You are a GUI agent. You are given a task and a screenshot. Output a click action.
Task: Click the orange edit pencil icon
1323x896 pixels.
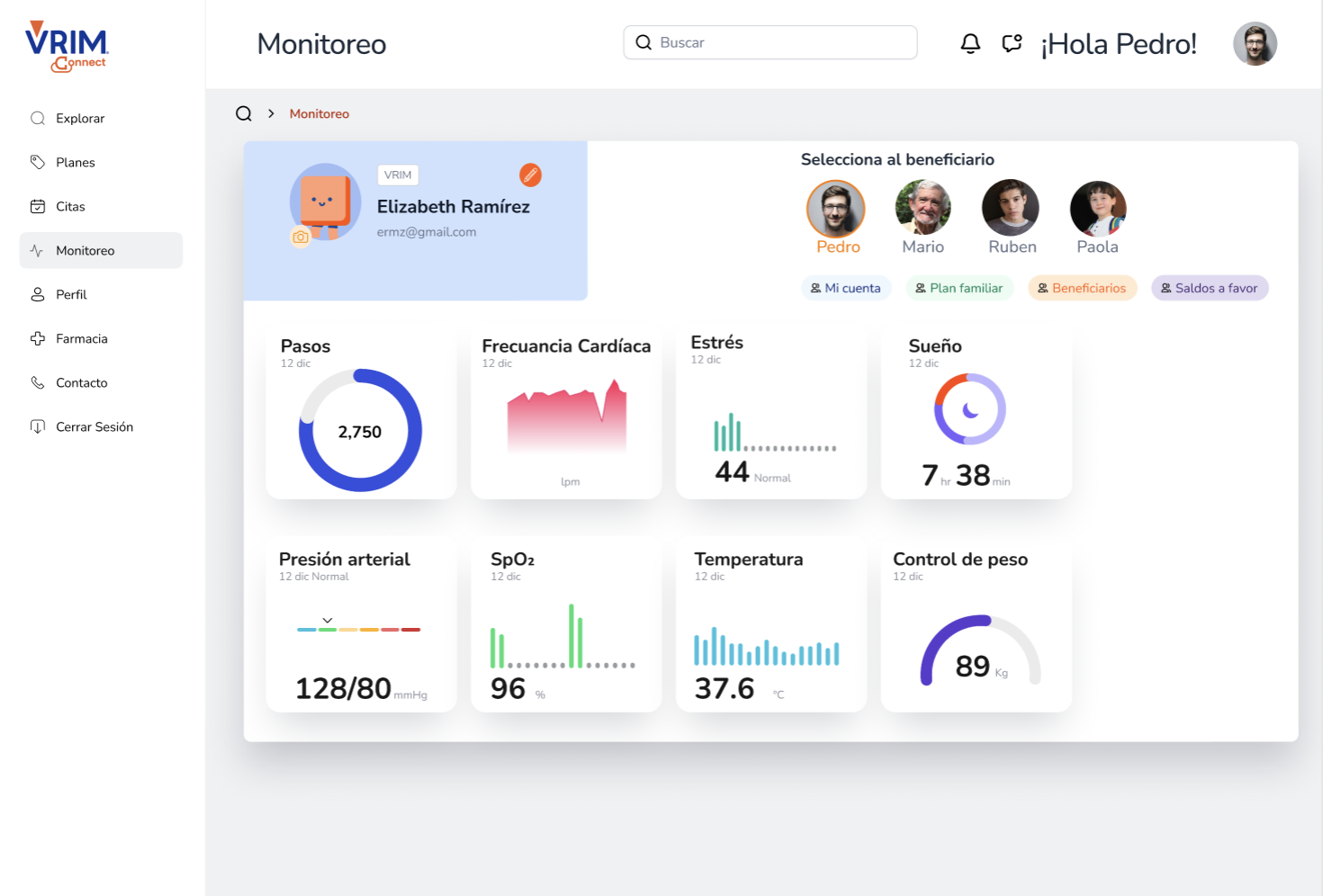point(530,175)
